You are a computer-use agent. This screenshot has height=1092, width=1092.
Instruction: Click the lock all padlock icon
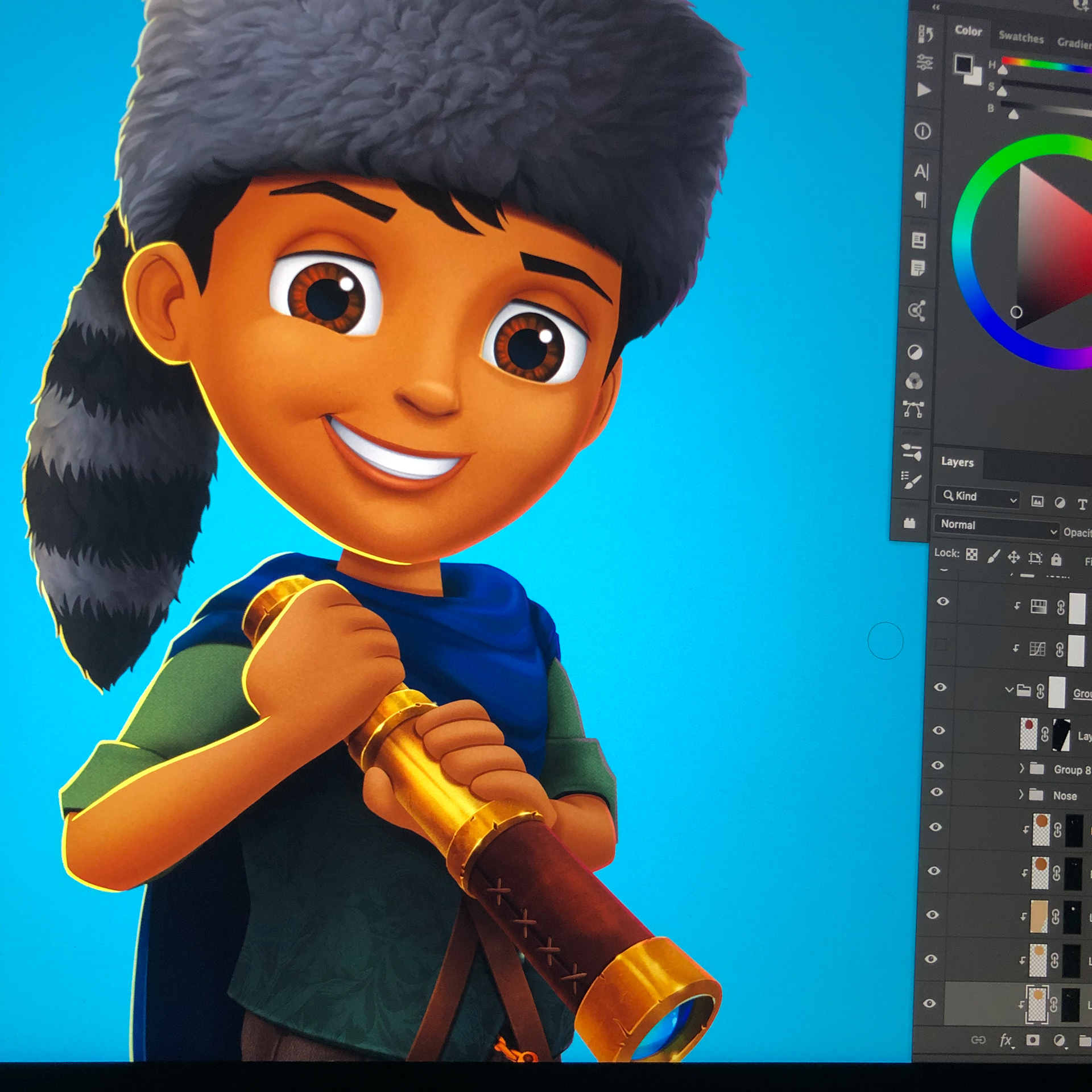(x=1056, y=560)
